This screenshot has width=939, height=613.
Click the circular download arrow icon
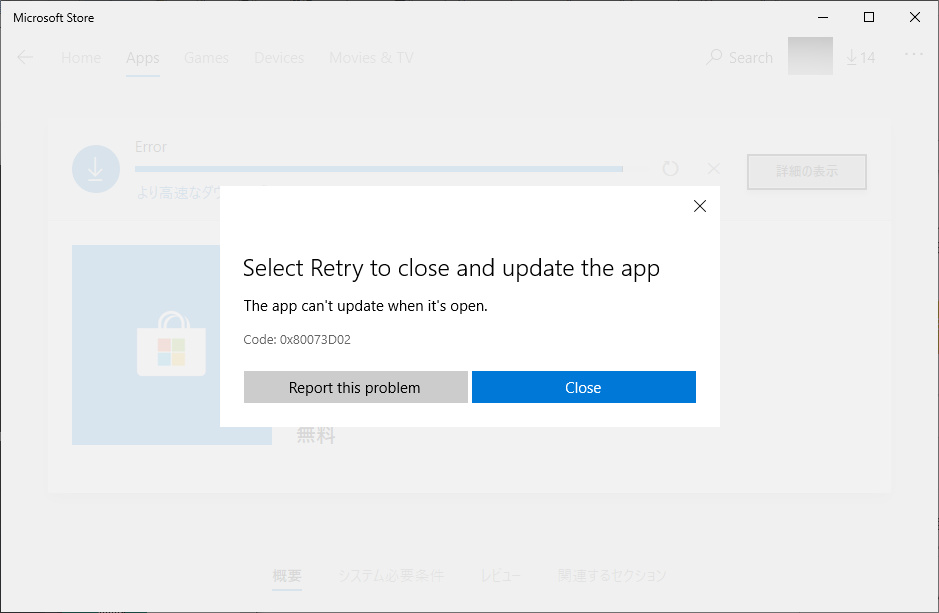click(96, 169)
